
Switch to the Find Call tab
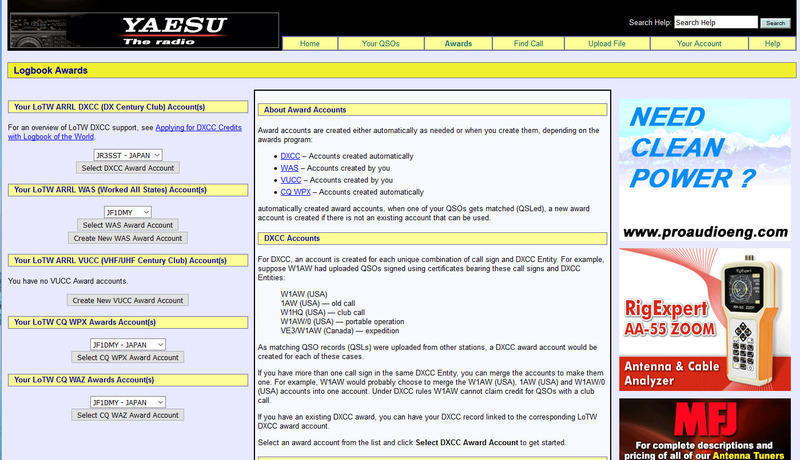[528, 44]
